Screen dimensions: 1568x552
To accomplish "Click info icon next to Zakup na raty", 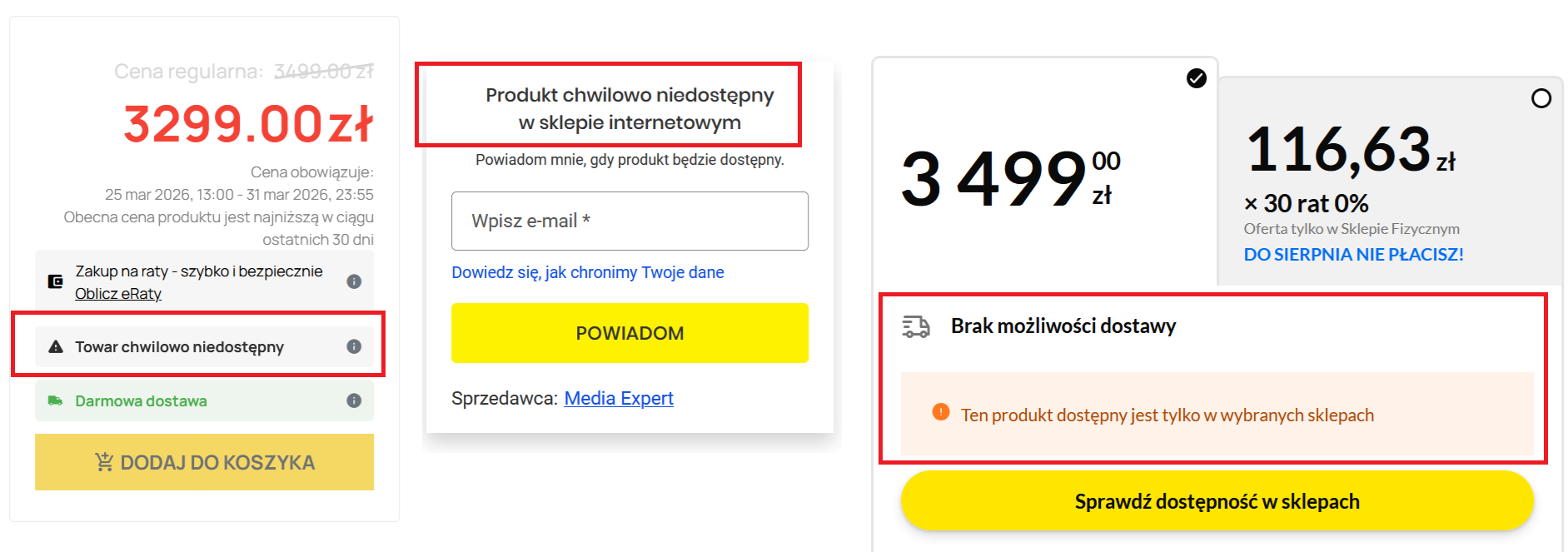I will [x=354, y=281].
